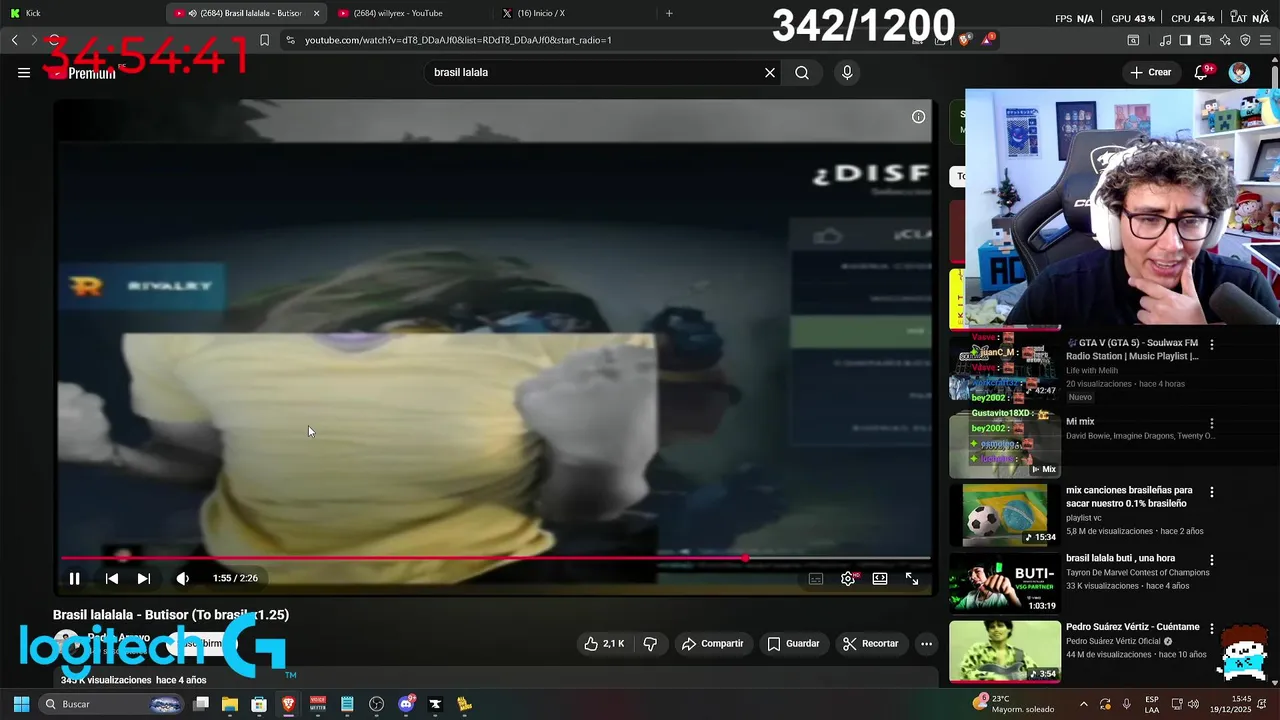
Task: Open the Windows Start menu
Action: [x=21, y=704]
